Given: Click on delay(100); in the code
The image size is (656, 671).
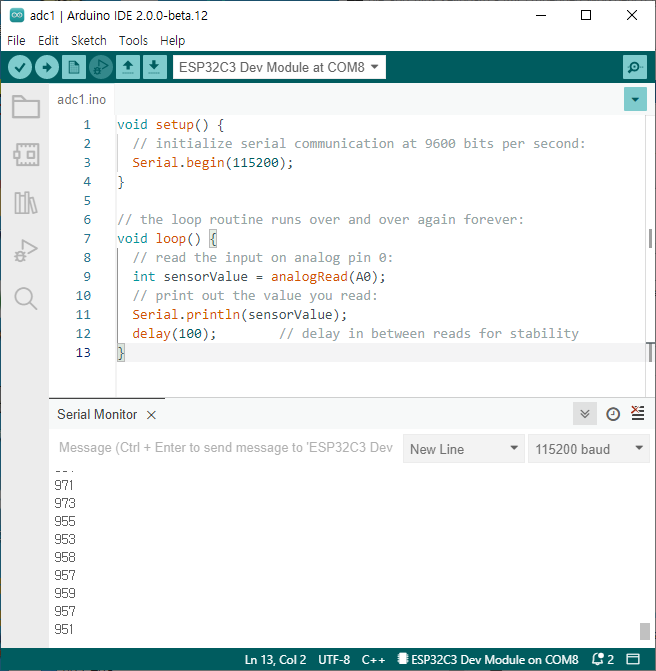Looking at the screenshot, I should 174,333.
